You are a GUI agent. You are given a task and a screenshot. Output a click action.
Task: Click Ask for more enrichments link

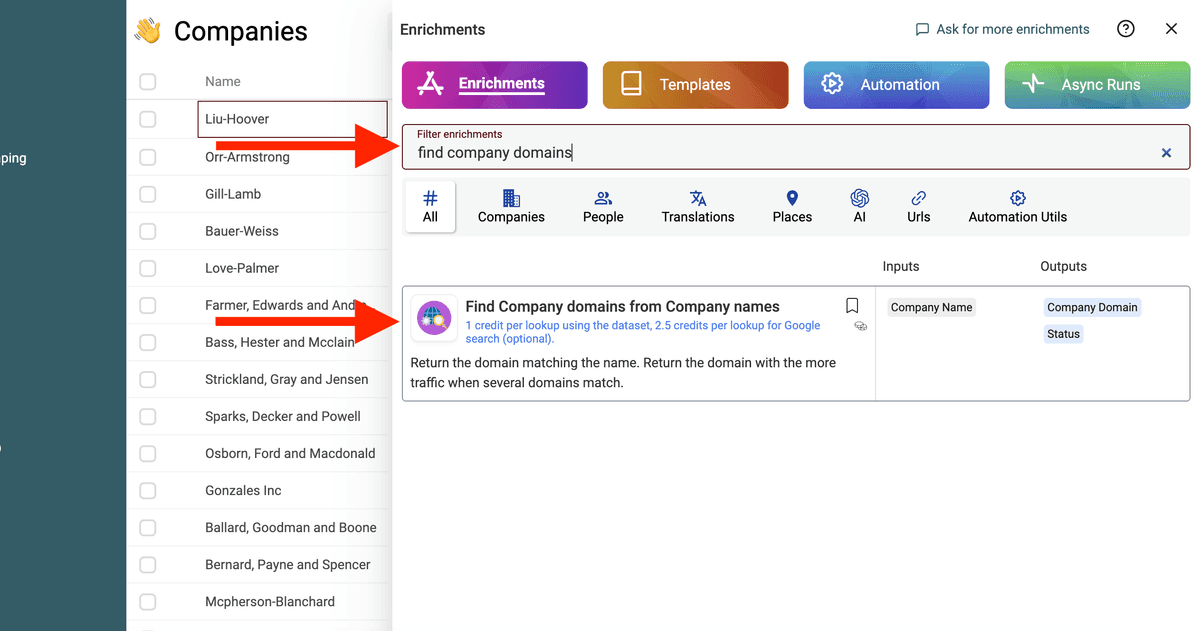pos(1002,29)
